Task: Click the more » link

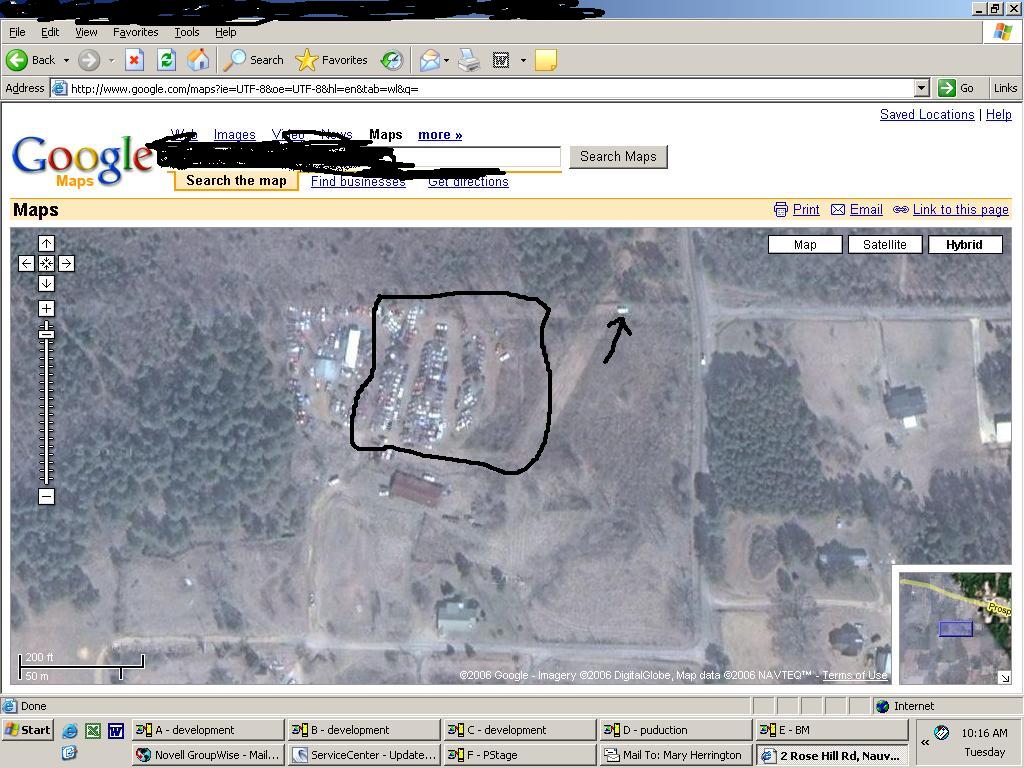Action: pos(440,135)
